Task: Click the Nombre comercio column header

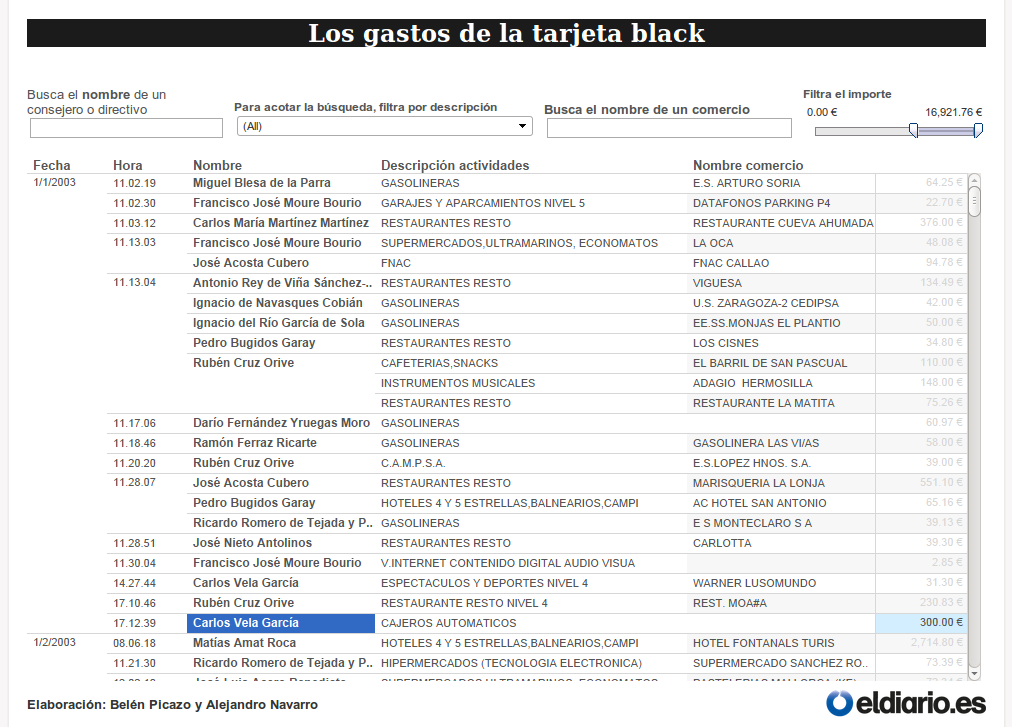Action: click(x=748, y=165)
